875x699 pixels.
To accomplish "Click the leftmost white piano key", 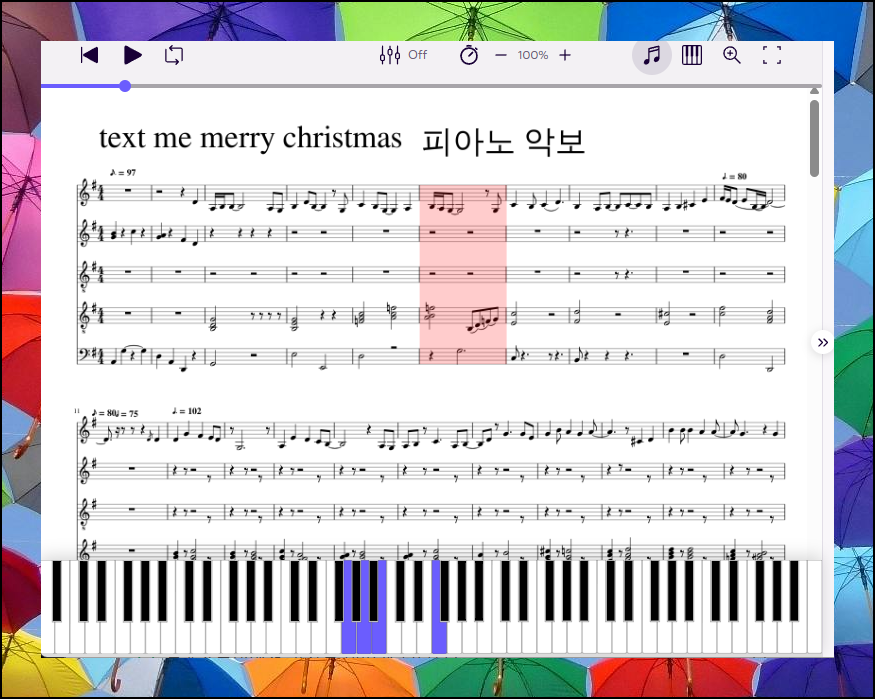I will point(47,636).
